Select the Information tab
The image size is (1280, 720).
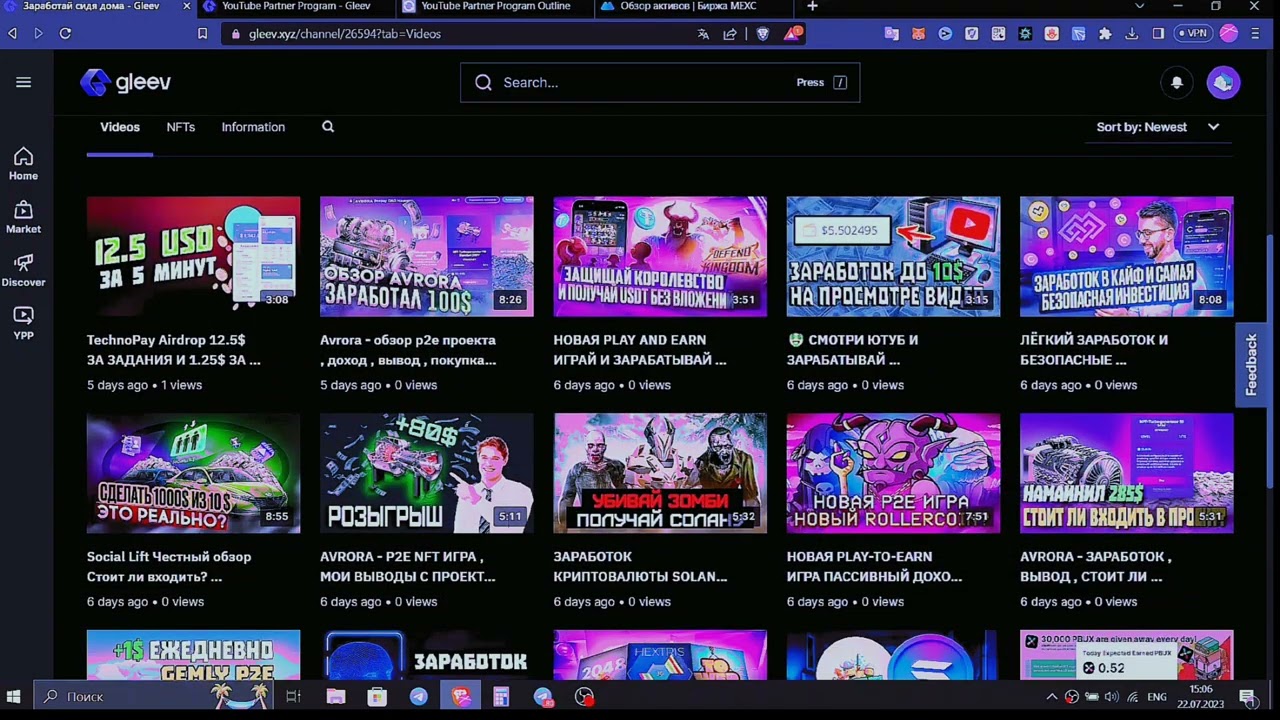[253, 127]
